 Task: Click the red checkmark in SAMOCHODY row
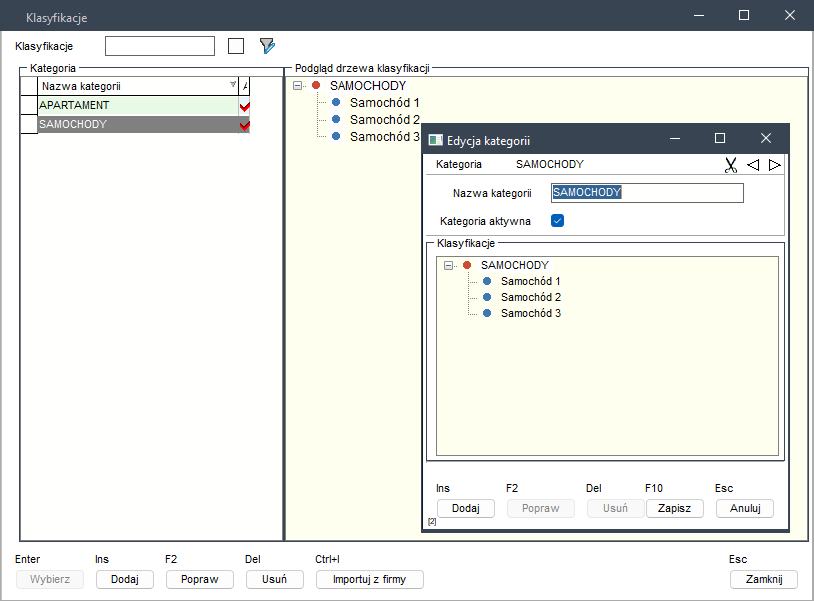pyautogui.click(x=244, y=125)
